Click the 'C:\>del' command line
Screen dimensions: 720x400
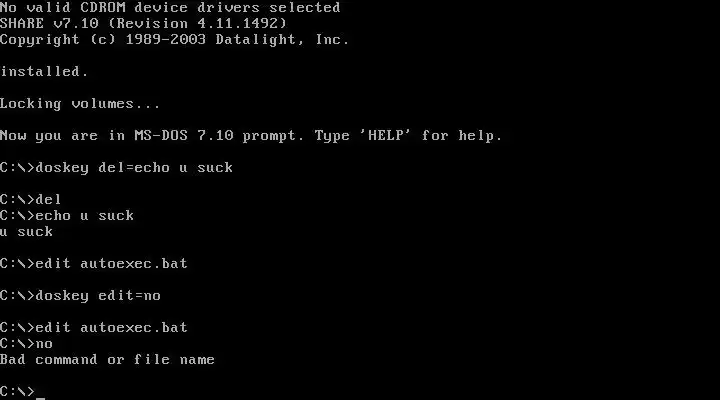coord(31,199)
